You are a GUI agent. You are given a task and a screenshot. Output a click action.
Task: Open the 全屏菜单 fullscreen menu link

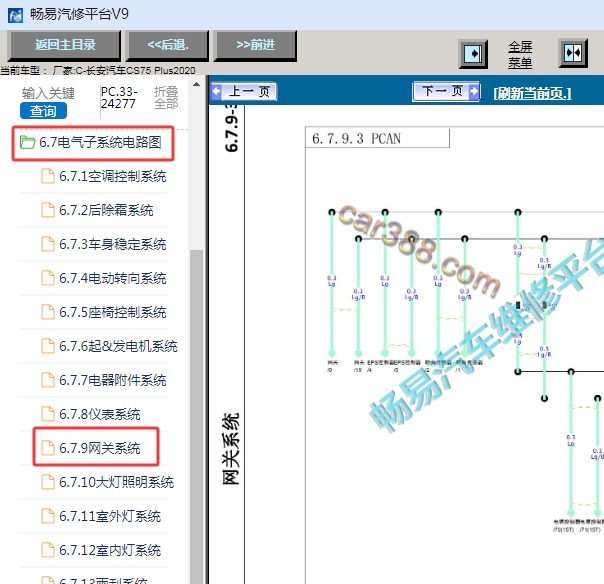coord(520,55)
